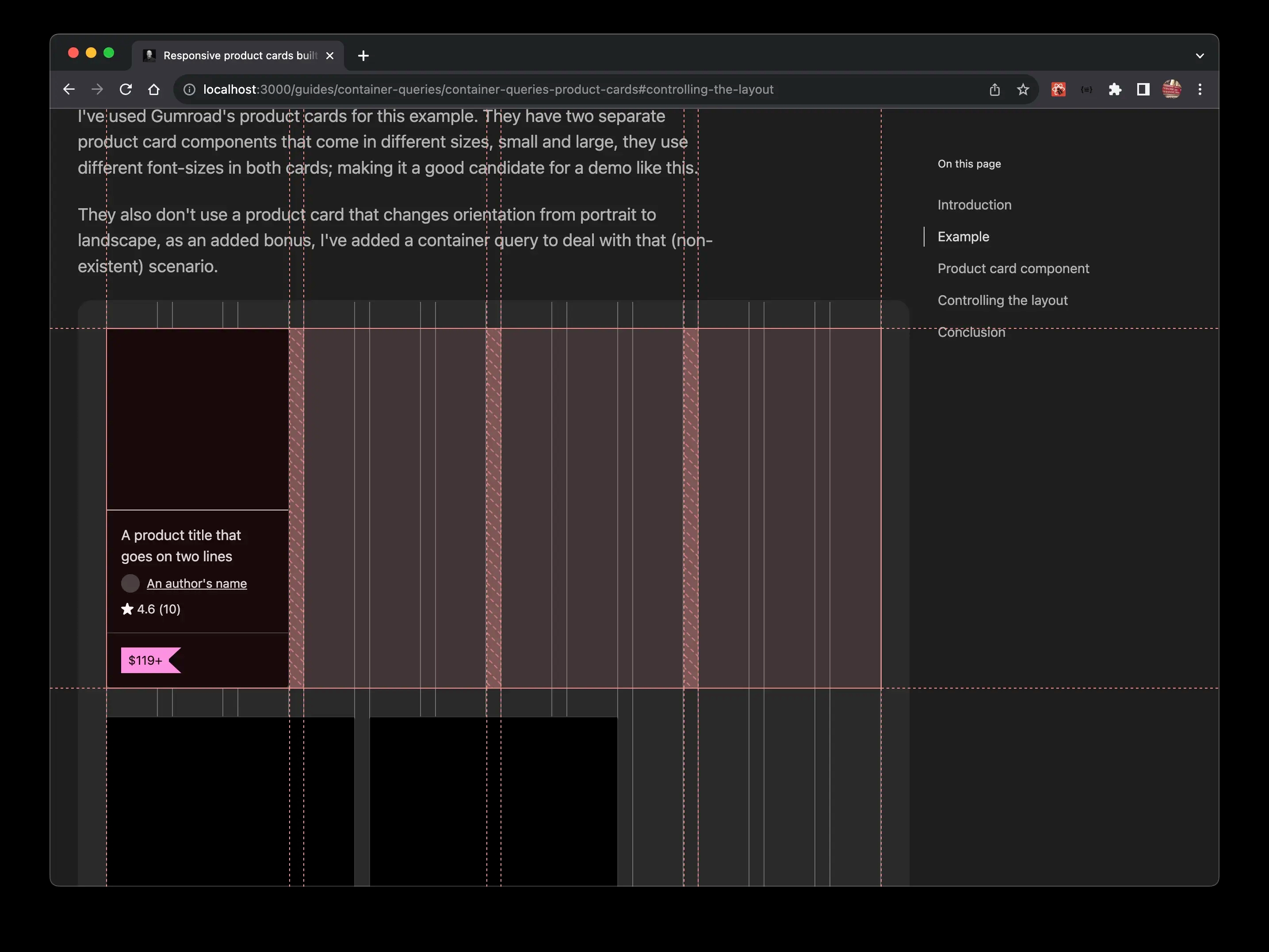Click the new tab button
This screenshot has height=952, width=1269.
tap(362, 55)
